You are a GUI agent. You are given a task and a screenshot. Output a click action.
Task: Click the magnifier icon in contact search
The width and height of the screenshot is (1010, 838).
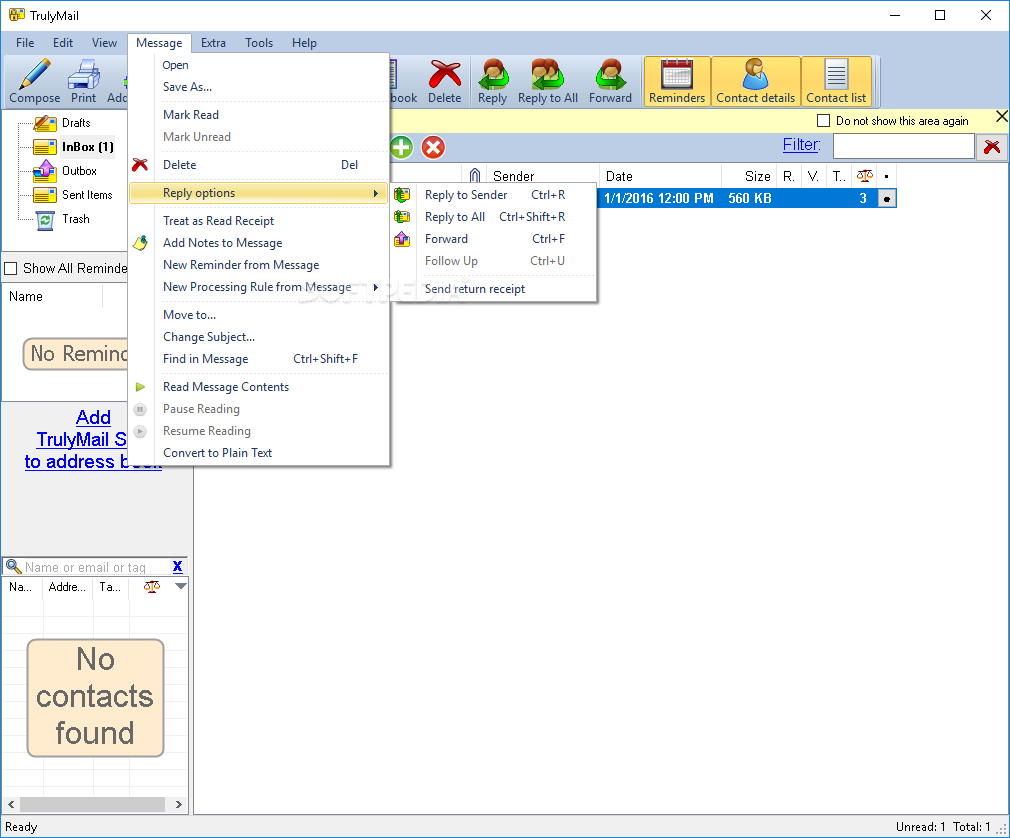pyautogui.click(x=14, y=567)
